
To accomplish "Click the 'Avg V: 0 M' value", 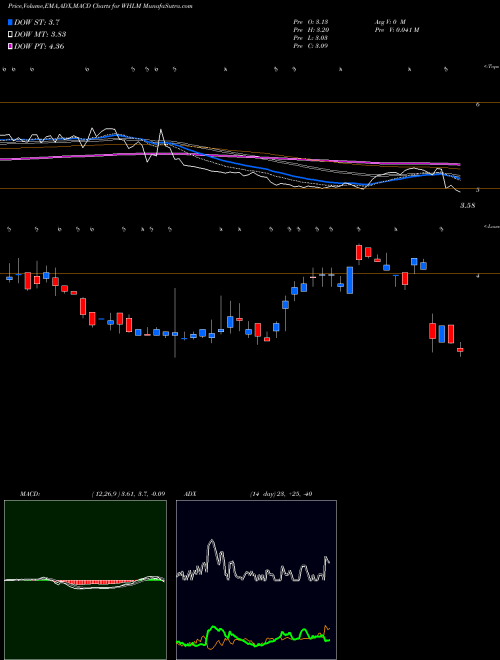I will 389,22.
